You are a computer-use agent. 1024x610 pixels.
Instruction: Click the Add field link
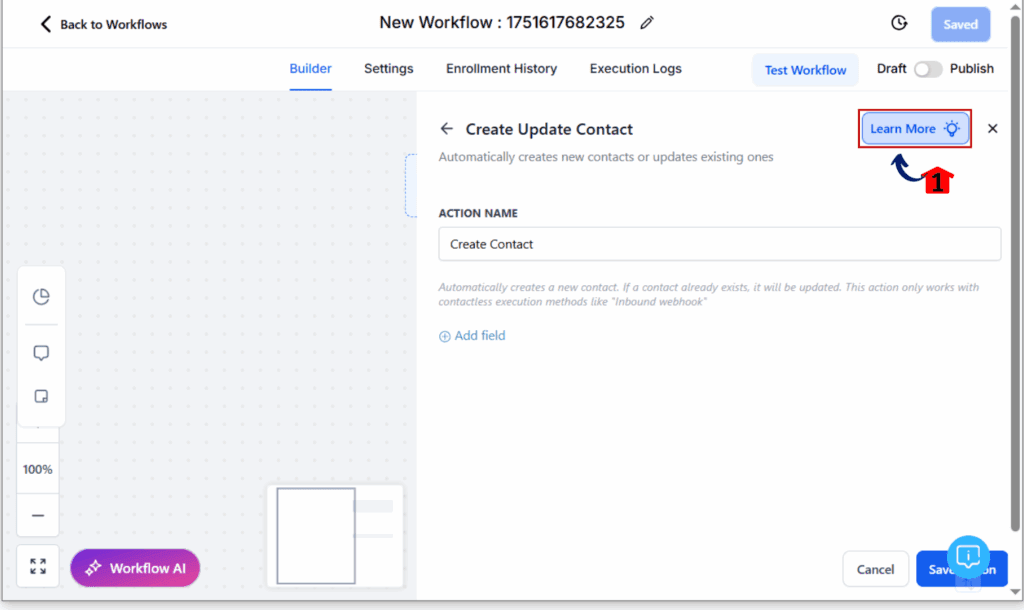pyautogui.click(x=472, y=336)
